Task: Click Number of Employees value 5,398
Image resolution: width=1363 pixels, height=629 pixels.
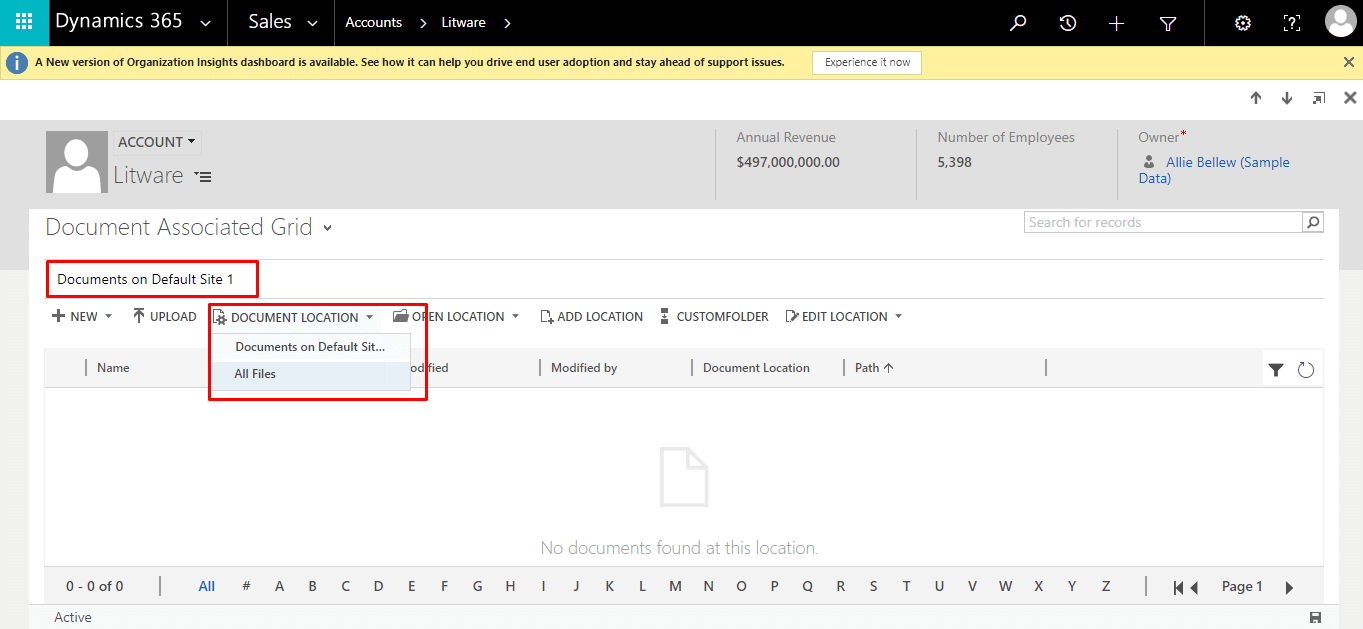Action: click(x=955, y=162)
